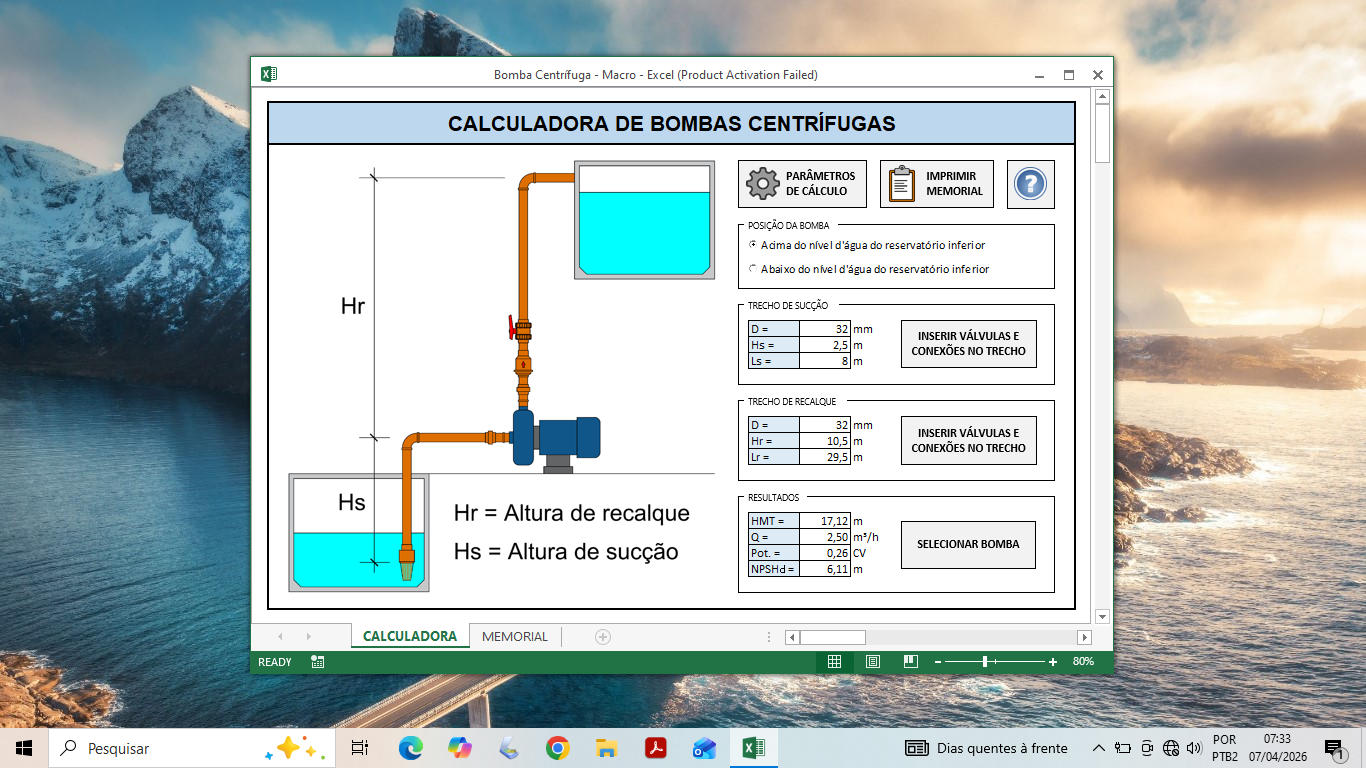Image resolution: width=1366 pixels, height=768 pixels.
Task: Switch to Page Layout view icon
Action: (x=872, y=662)
